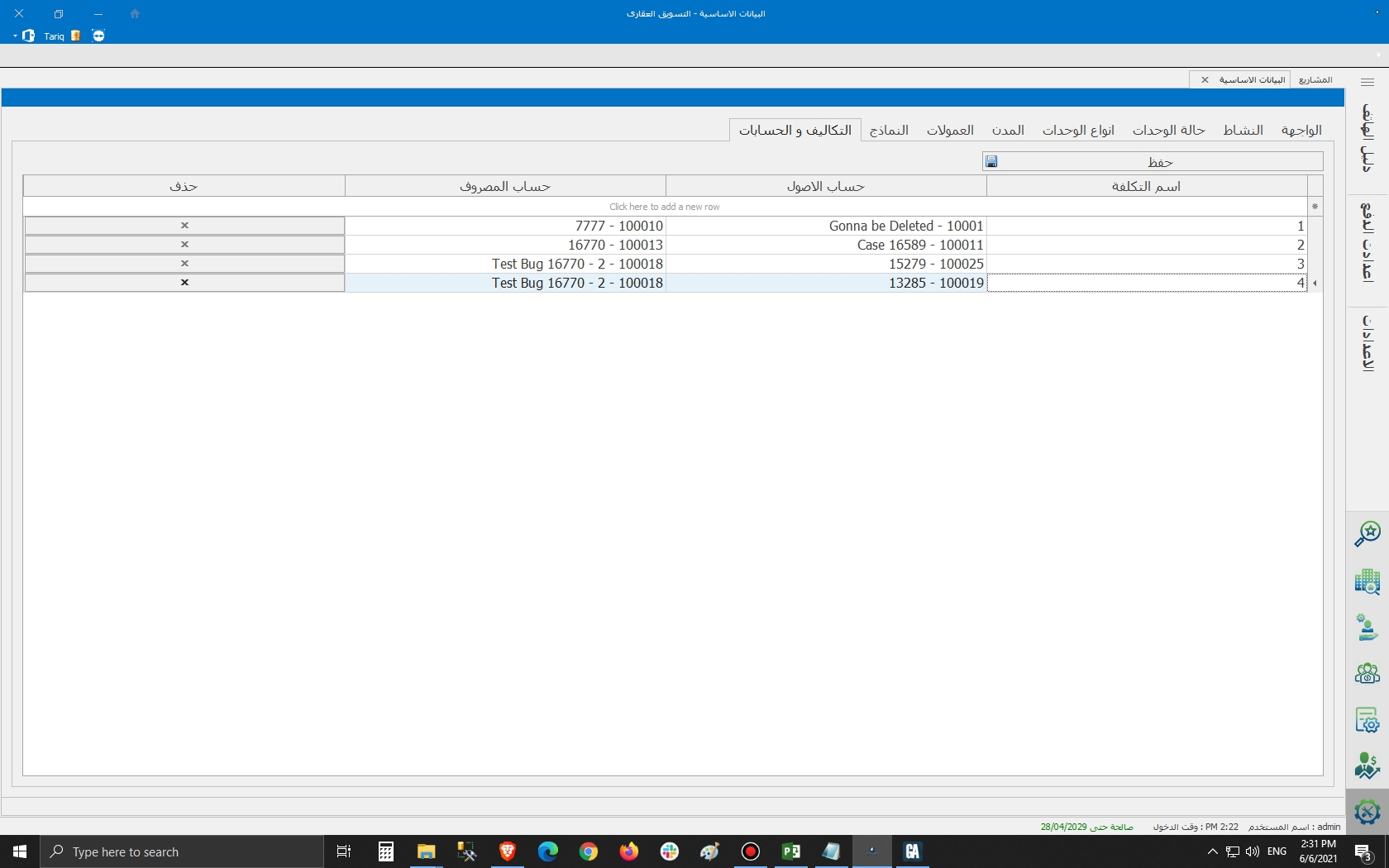1389x868 pixels.
Task: Expand the quick access dropdown arrow near Tariq
Action: coord(15,36)
